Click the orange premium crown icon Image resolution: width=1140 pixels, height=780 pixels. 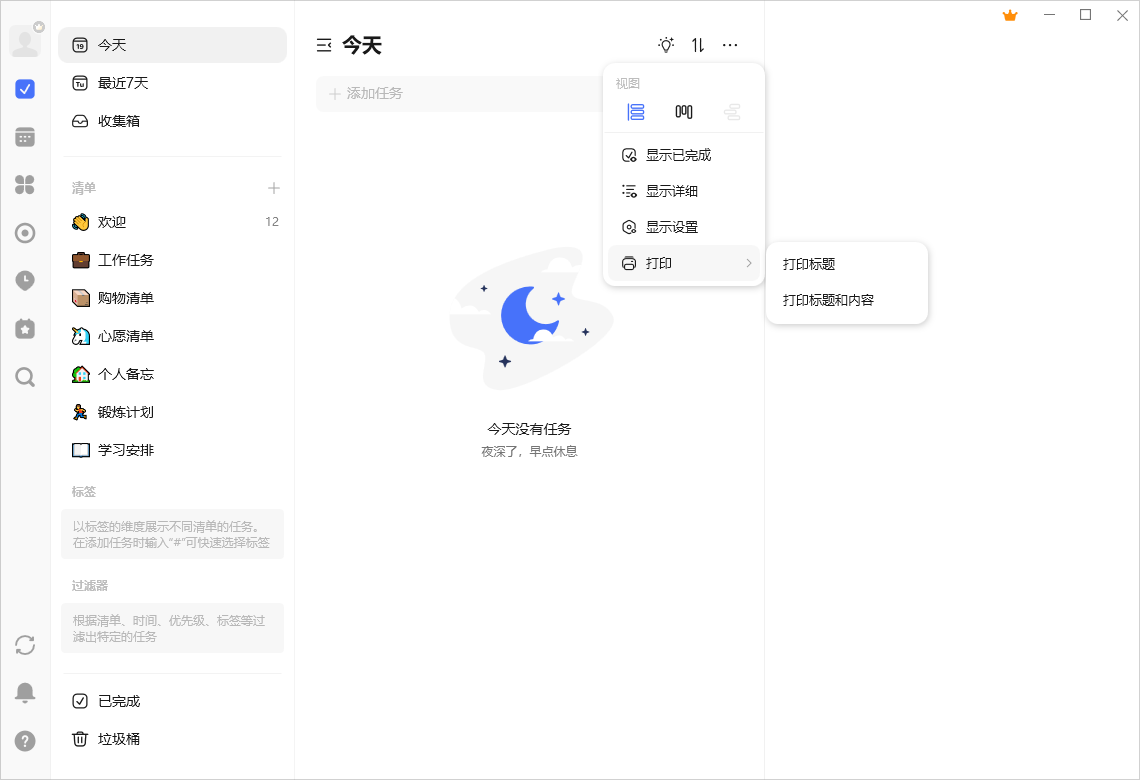1010,15
